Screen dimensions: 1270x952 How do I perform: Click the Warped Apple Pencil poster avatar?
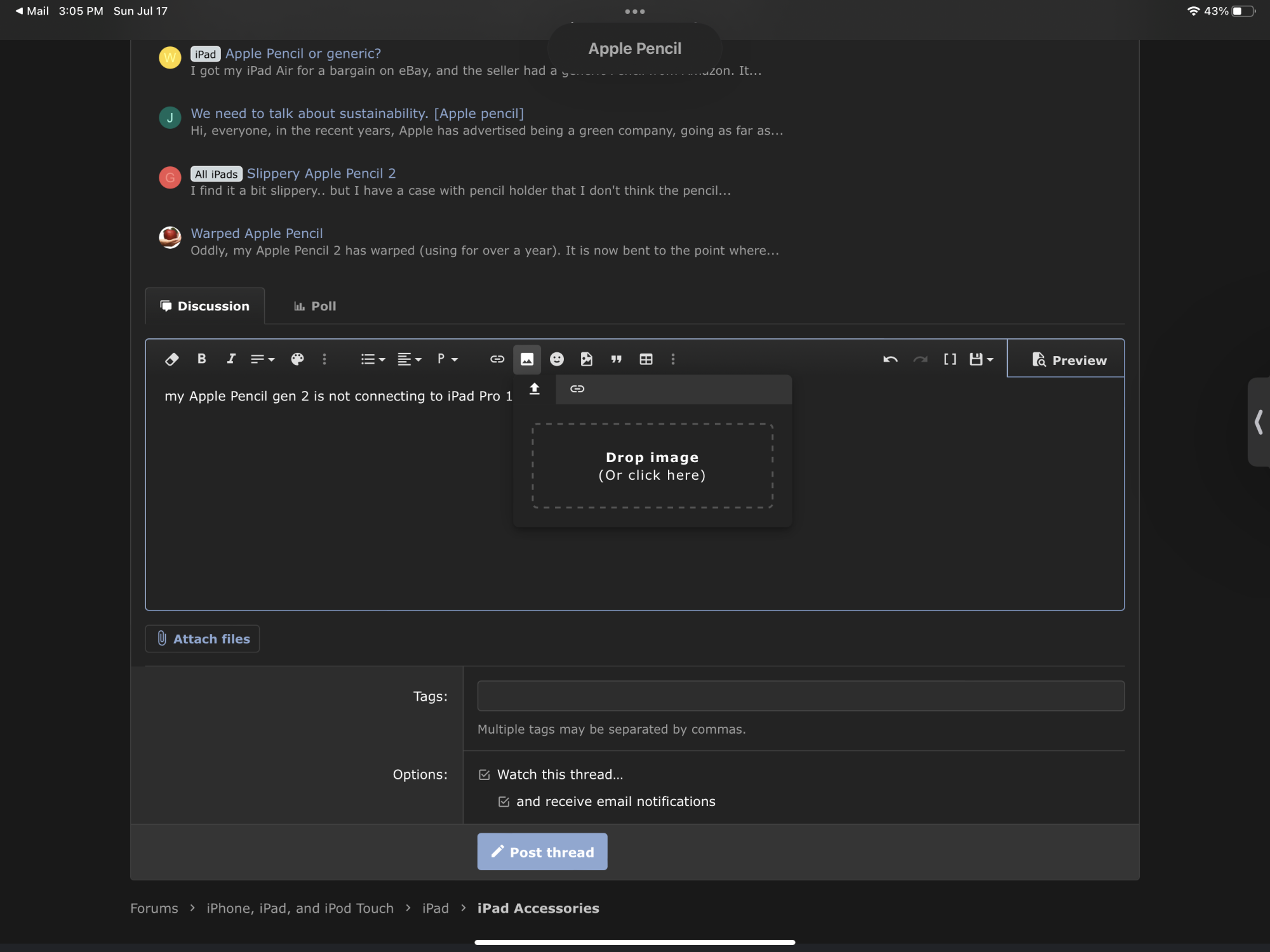(x=170, y=237)
